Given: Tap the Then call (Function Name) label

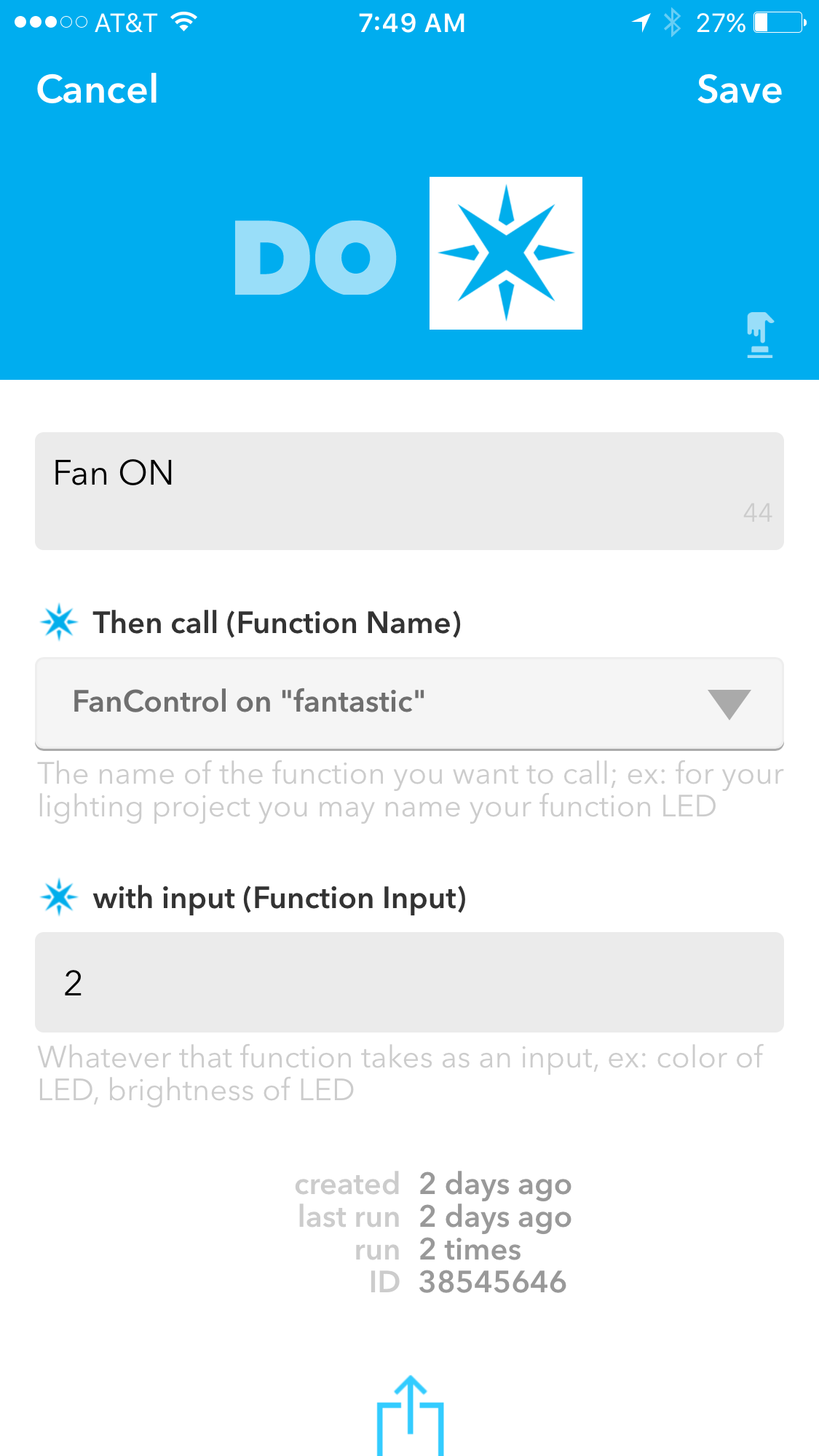Looking at the screenshot, I should pos(277,623).
